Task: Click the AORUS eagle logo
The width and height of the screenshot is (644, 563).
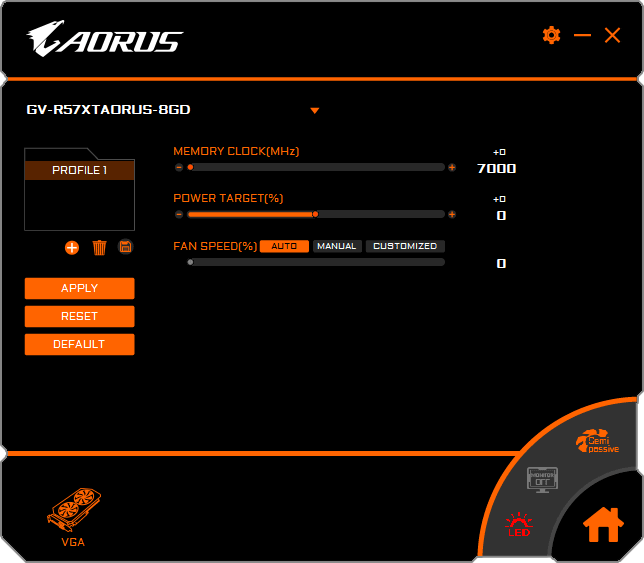Action: tap(104, 39)
